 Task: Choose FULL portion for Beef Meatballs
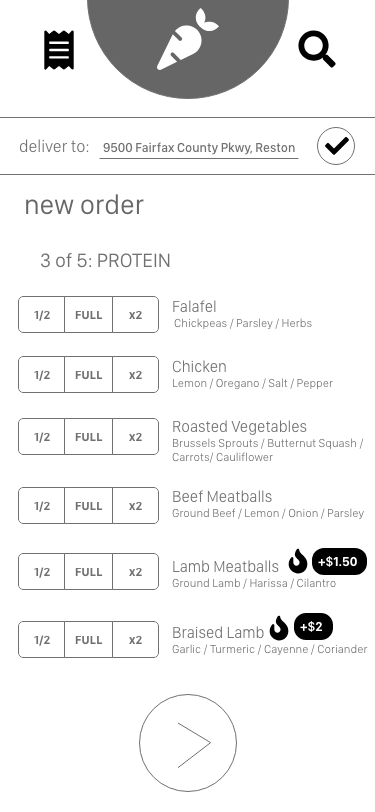(89, 505)
